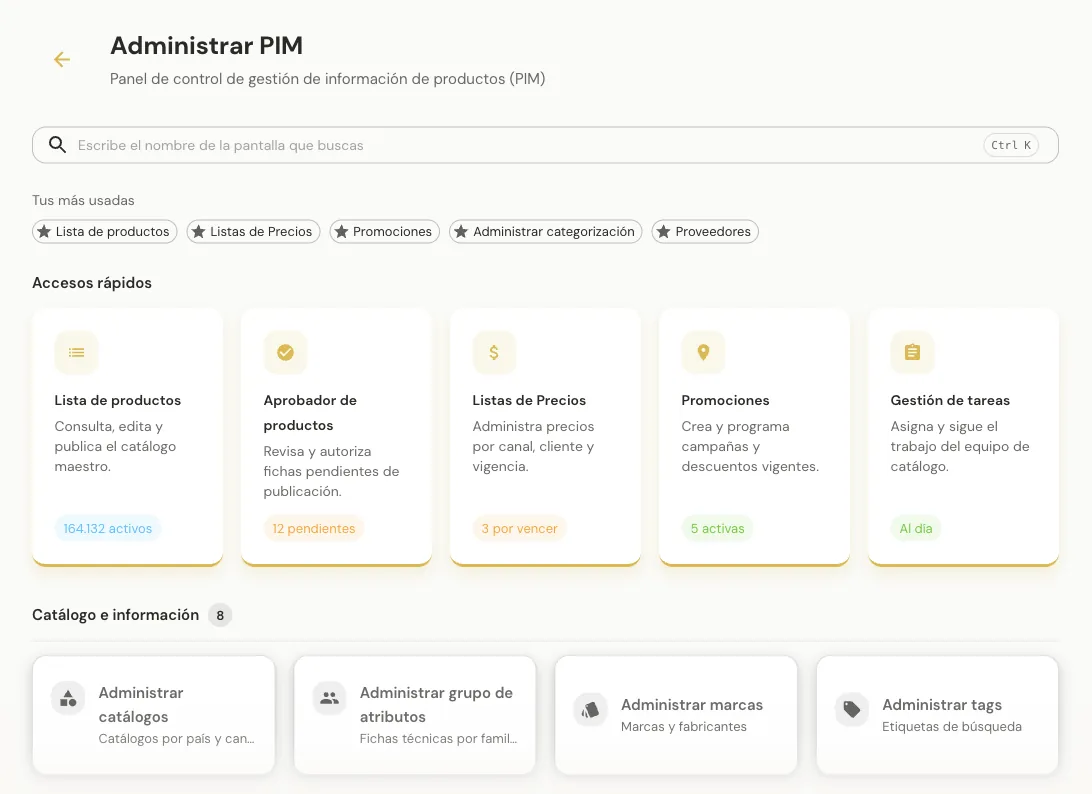Open the Lista de productos quick access card
The height and width of the screenshot is (794, 1092).
pos(127,437)
